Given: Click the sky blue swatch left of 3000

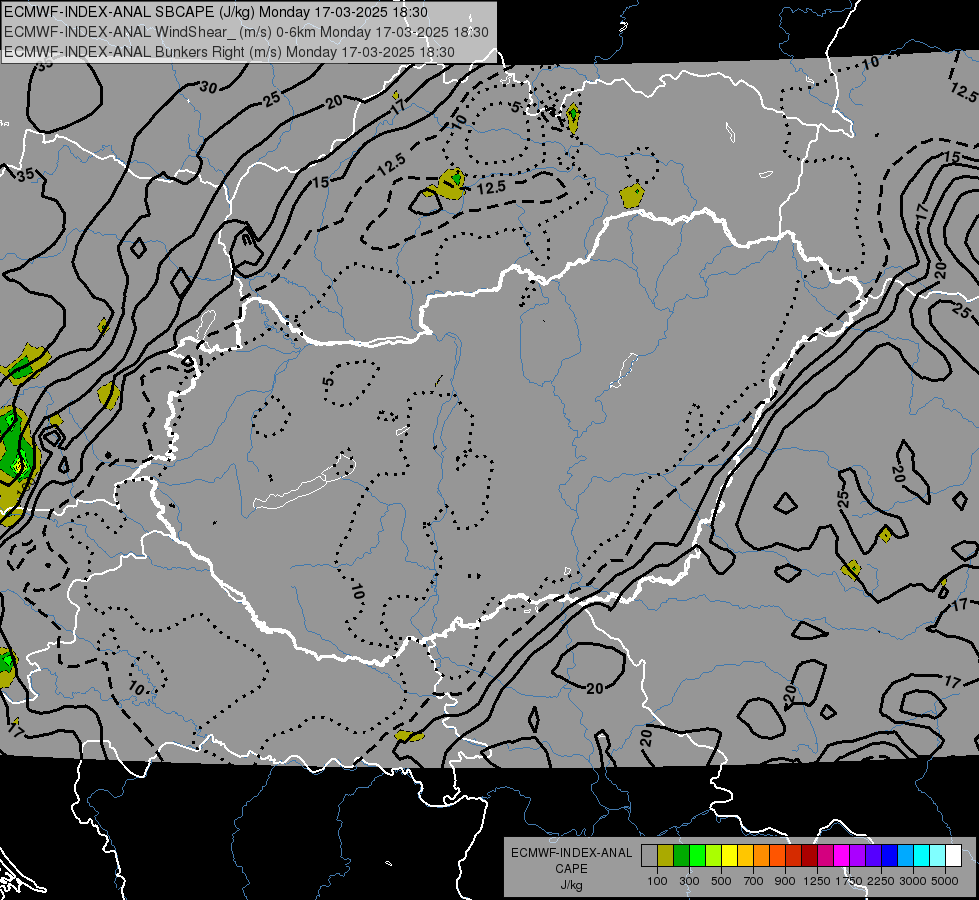Looking at the screenshot, I should point(905,855).
